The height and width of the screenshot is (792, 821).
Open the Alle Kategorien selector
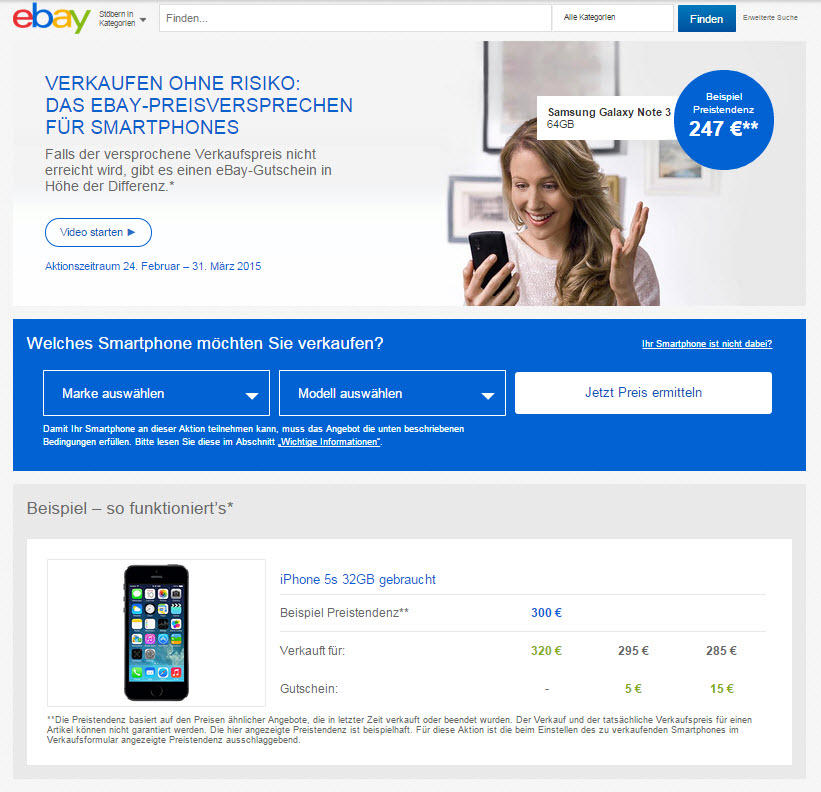tap(613, 18)
